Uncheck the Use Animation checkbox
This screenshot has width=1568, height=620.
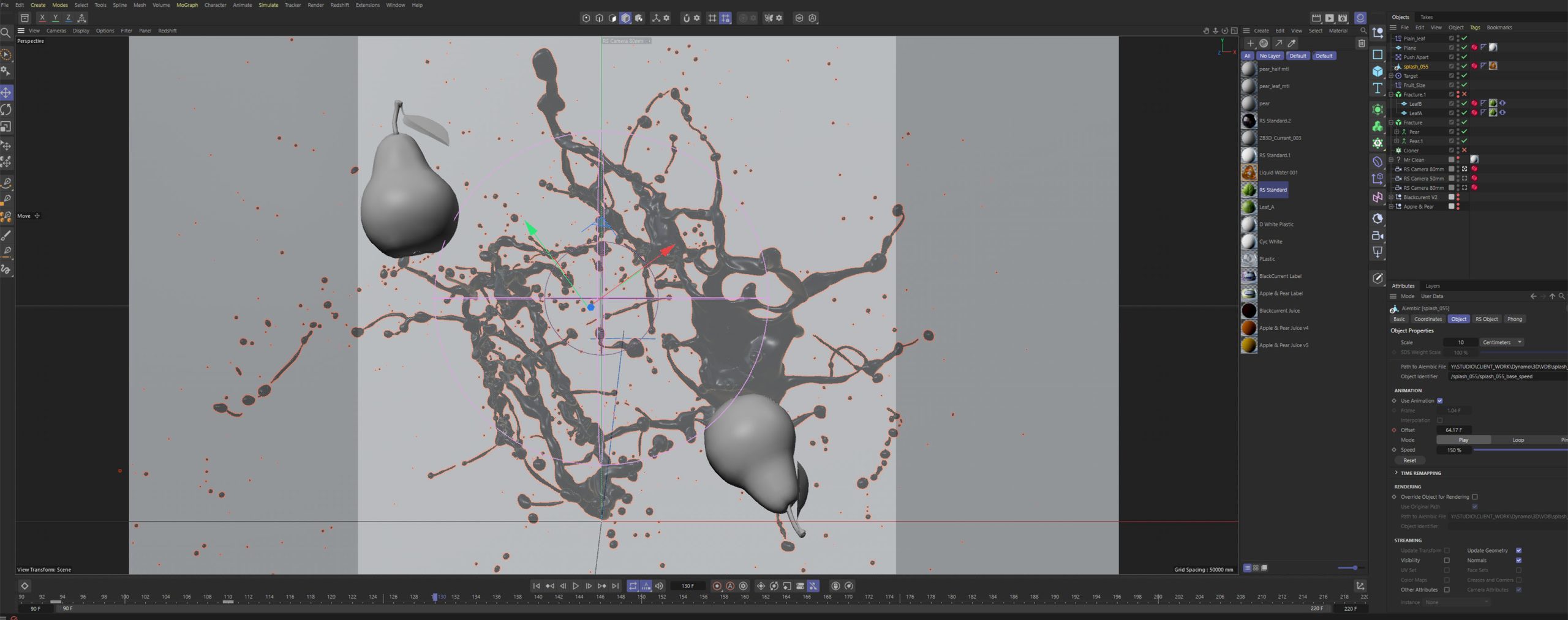pos(1439,401)
